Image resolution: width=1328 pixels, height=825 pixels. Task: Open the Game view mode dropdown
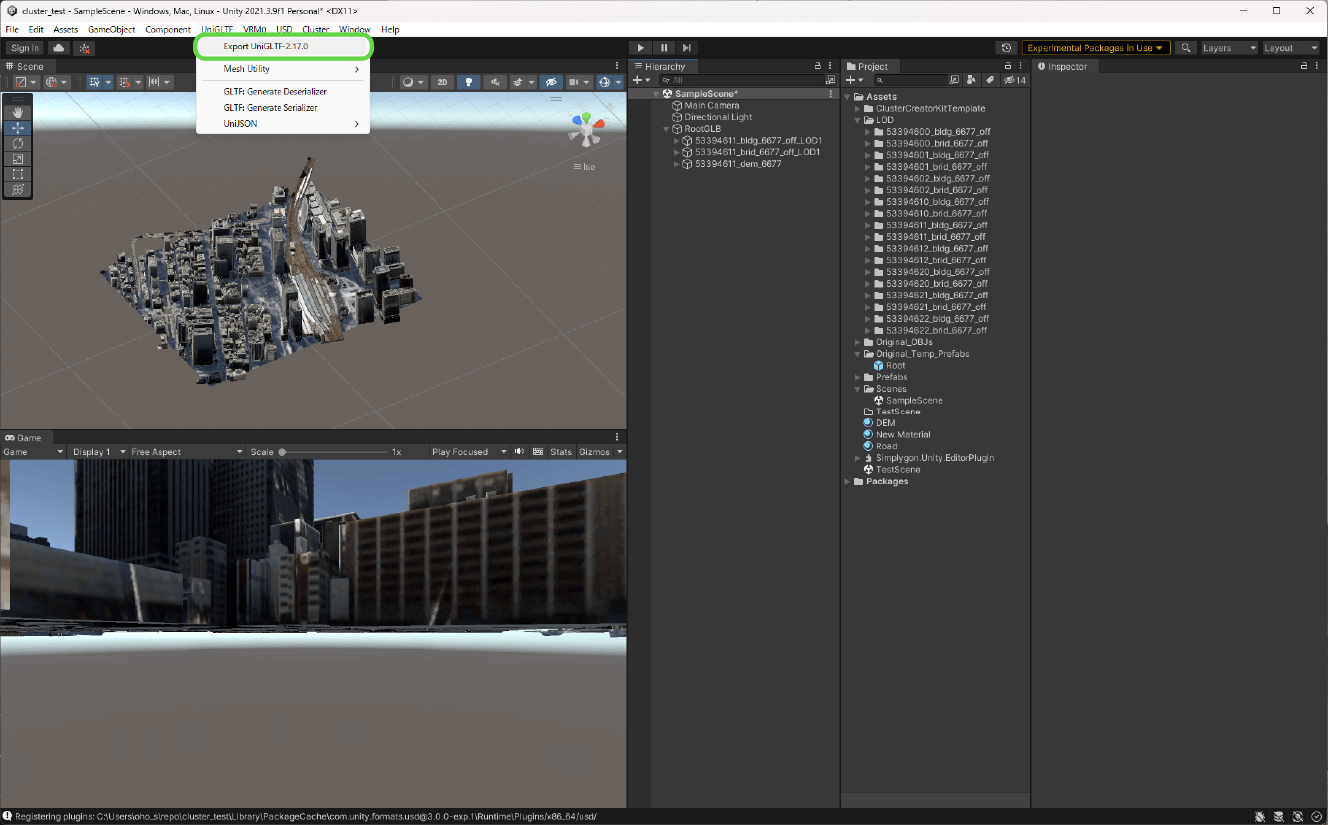33,452
